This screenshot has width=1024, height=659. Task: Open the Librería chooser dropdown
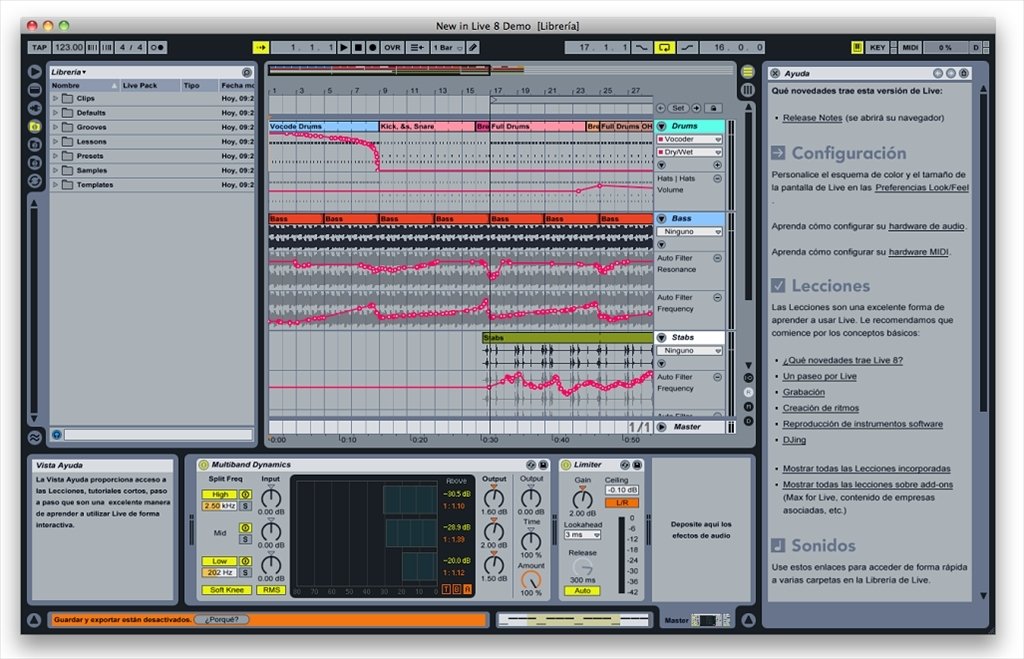pyautogui.click(x=69, y=72)
